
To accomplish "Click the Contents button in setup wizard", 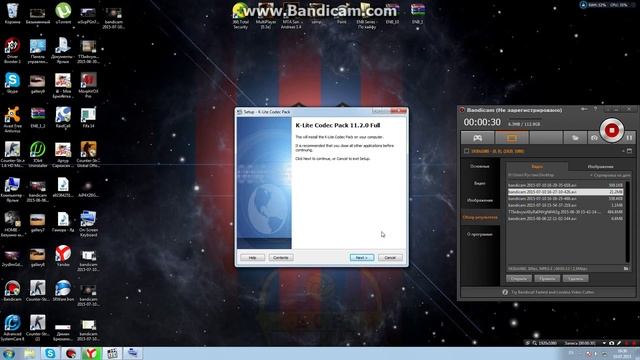I will (x=281, y=258).
